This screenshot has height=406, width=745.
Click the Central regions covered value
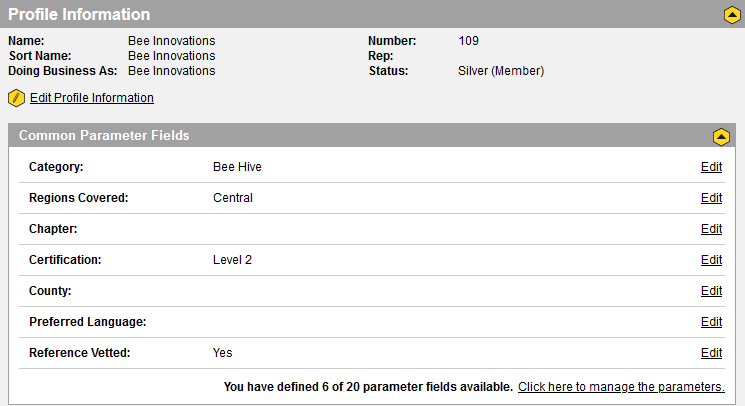click(x=233, y=198)
